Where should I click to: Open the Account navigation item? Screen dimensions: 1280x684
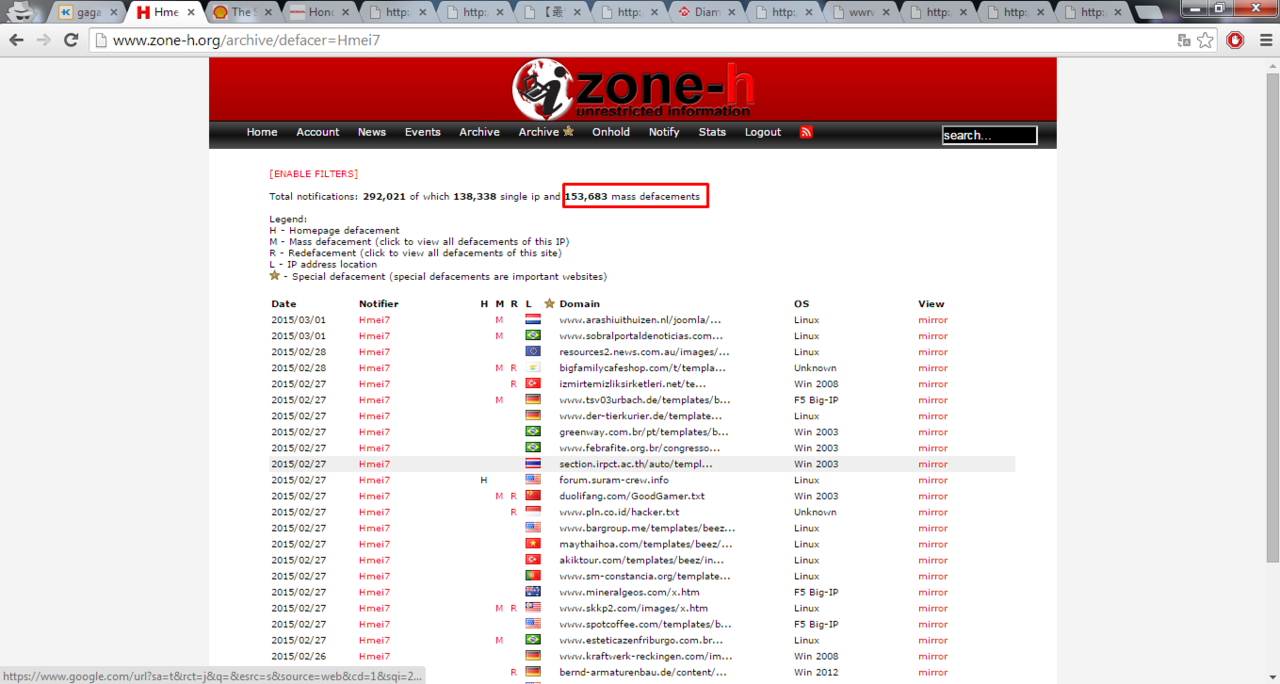318,132
